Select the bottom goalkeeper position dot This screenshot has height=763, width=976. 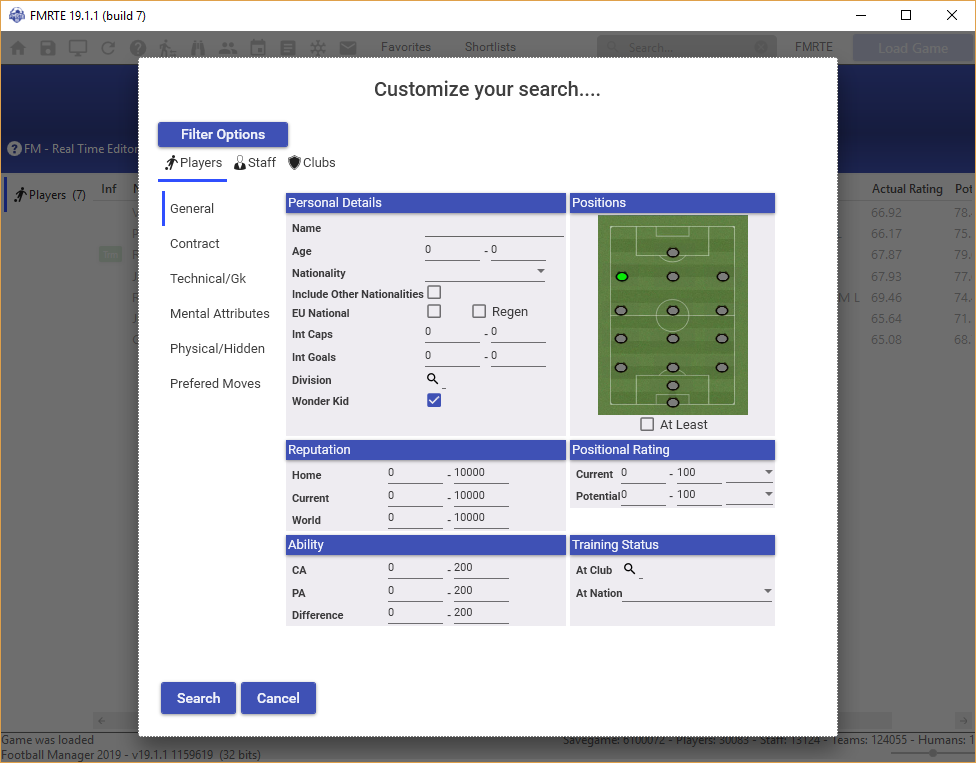[672, 402]
